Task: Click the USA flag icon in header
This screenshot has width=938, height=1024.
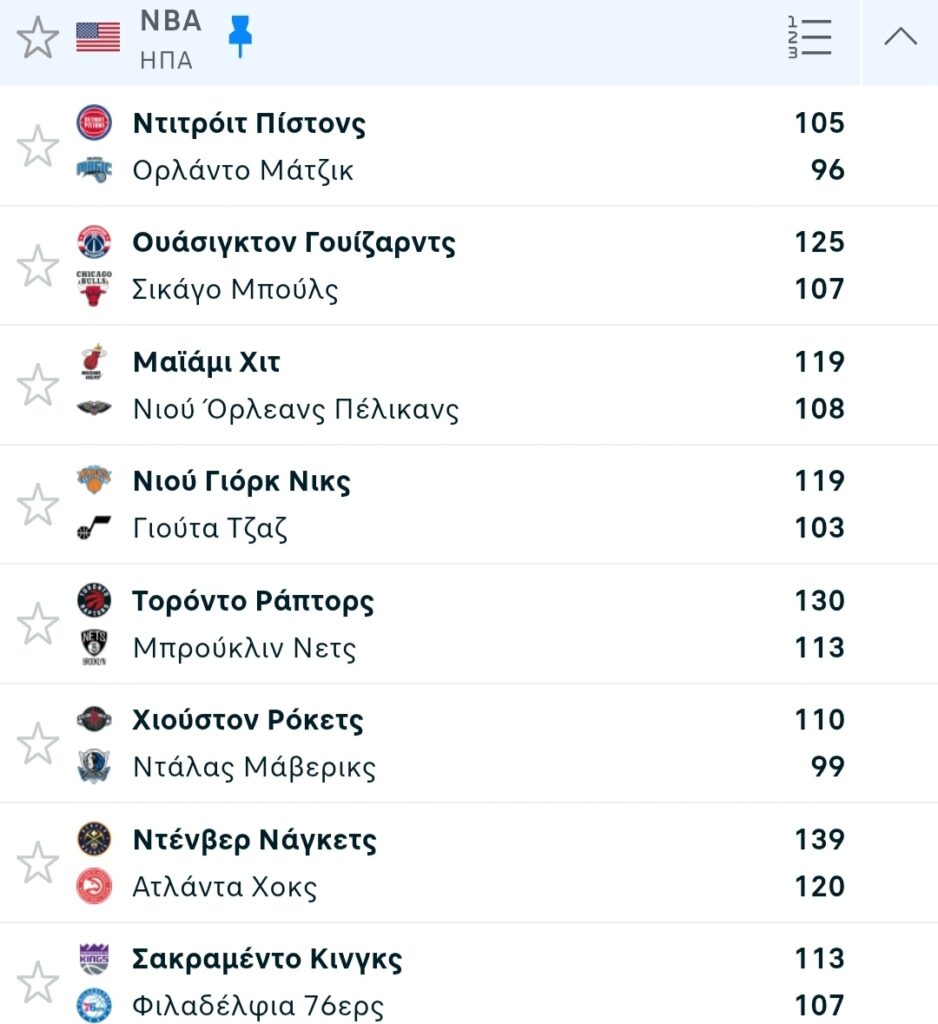Action: (x=98, y=38)
